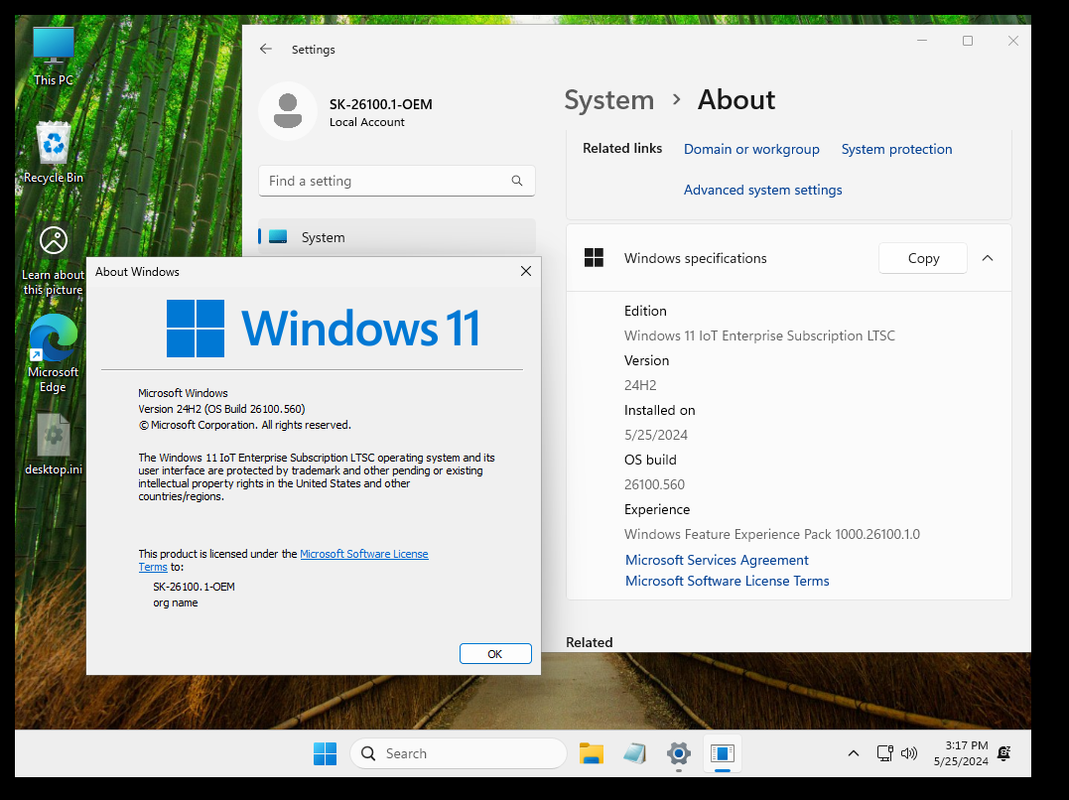Open the Recycle Bin desktop icon
The height and width of the screenshot is (800, 1069).
53,153
